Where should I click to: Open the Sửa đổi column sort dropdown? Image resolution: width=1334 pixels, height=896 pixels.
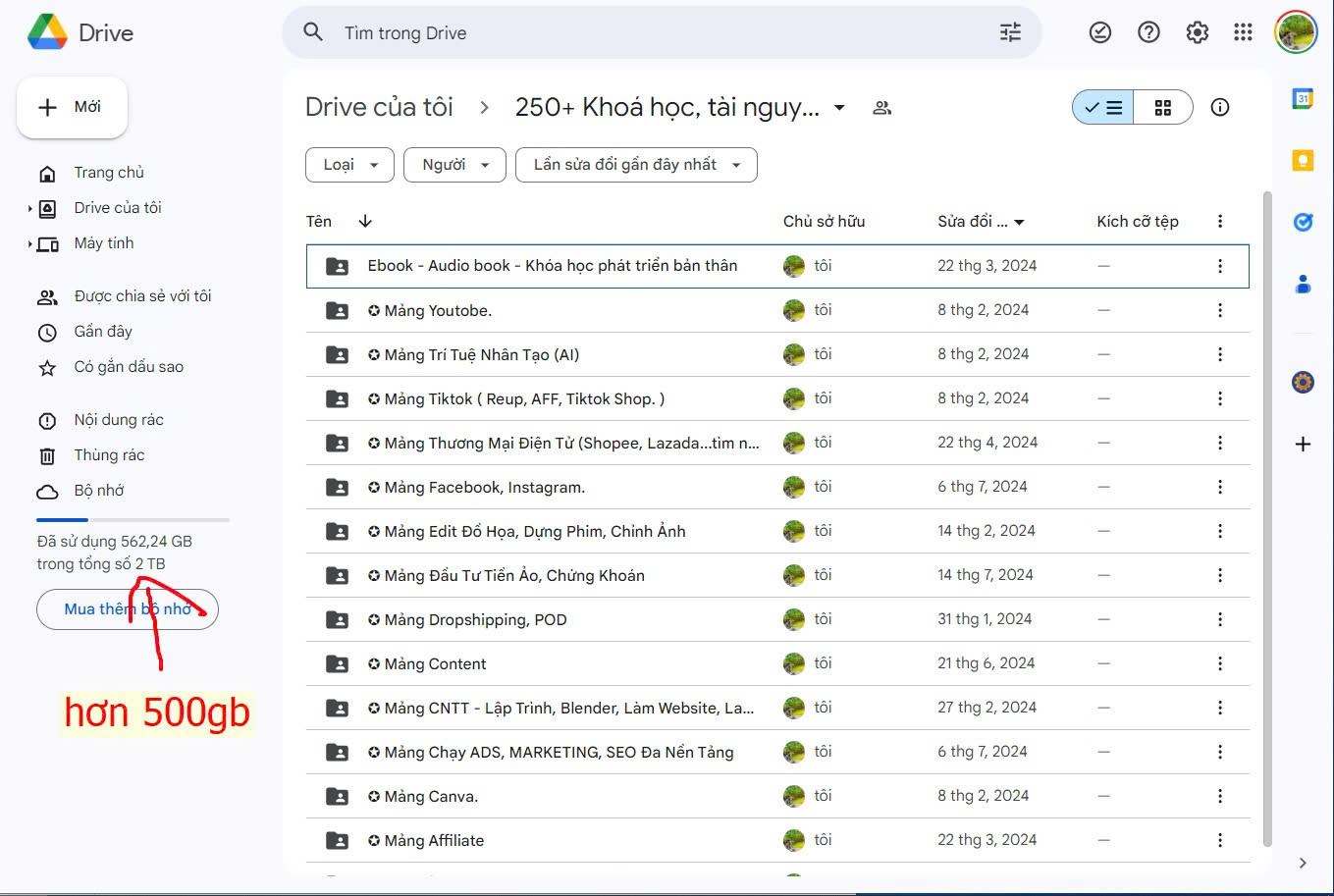point(1019,222)
